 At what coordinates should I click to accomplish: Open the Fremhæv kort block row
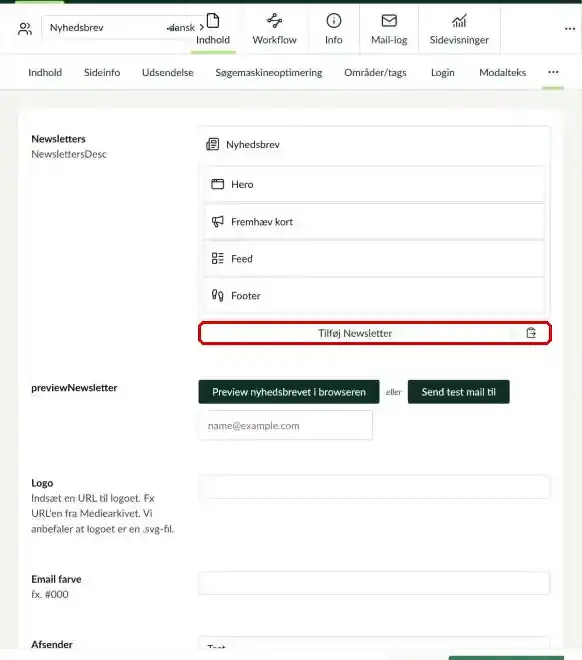pyautogui.click(x=375, y=221)
